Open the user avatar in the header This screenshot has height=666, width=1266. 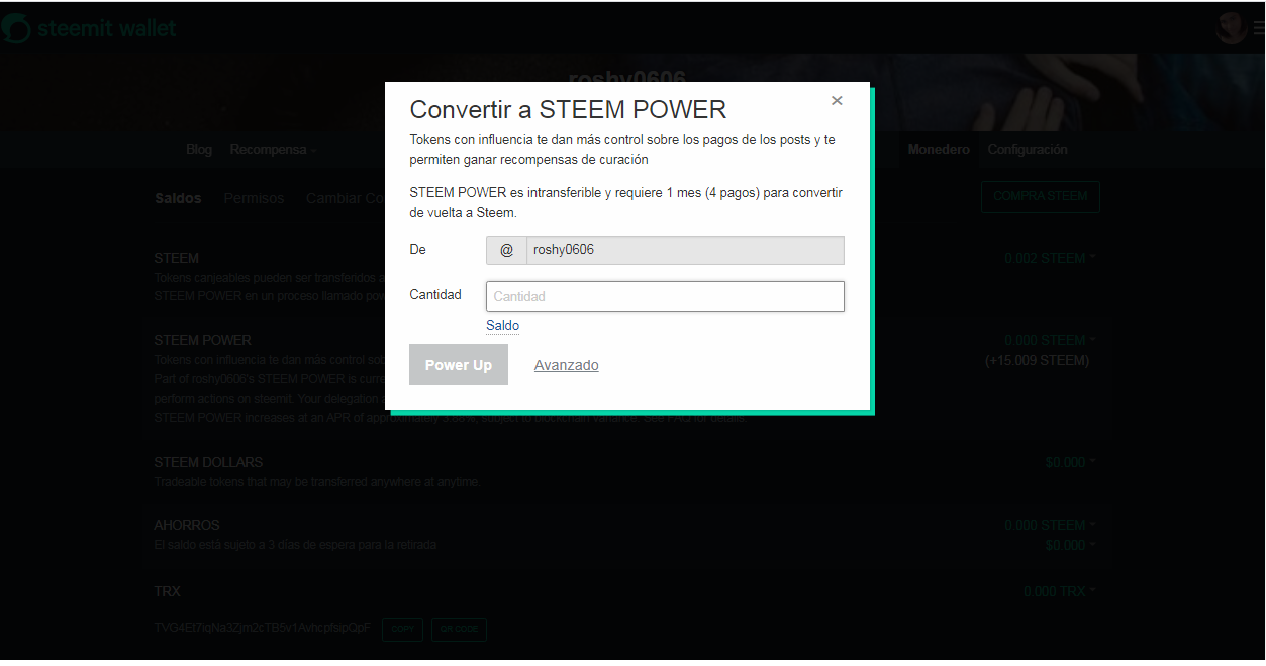point(1231,28)
